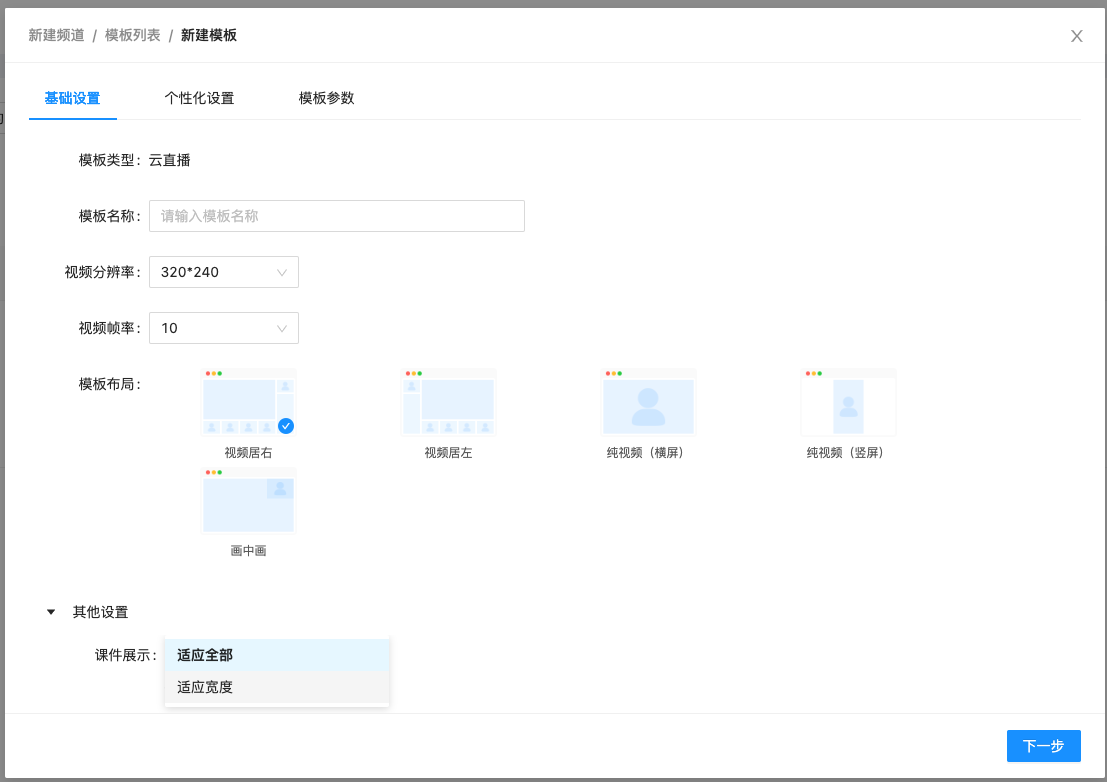
Task: Go back via the 模板列表 breadcrumb
Action: [x=130, y=34]
